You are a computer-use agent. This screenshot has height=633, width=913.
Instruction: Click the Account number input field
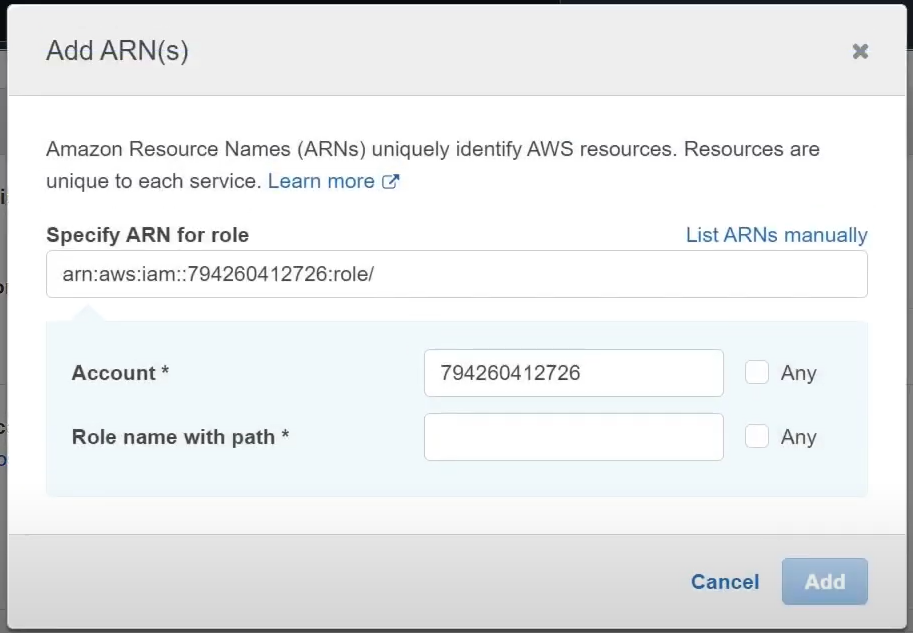[574, 373]
